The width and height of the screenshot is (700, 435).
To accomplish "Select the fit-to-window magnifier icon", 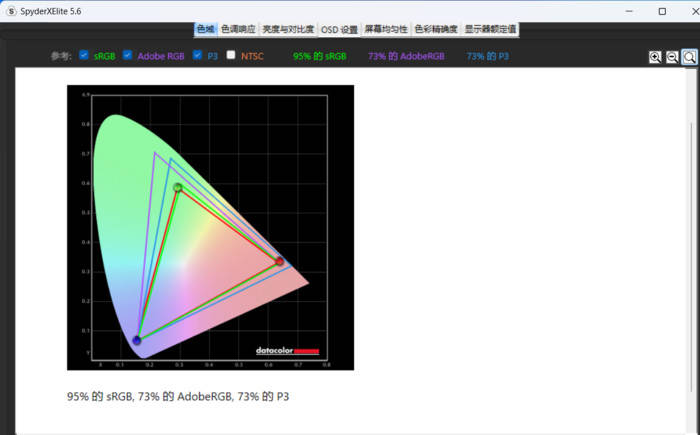I will 689,57.
